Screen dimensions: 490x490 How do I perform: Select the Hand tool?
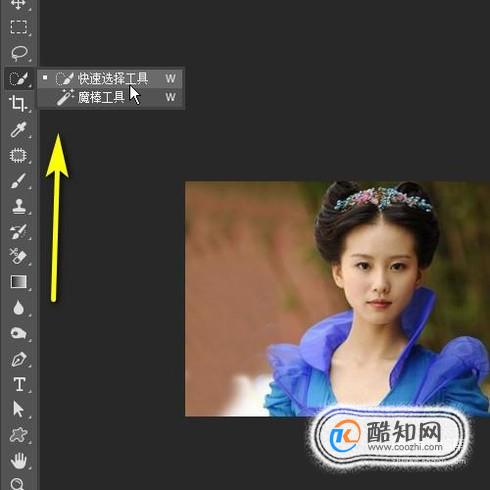tap(18, 461)
